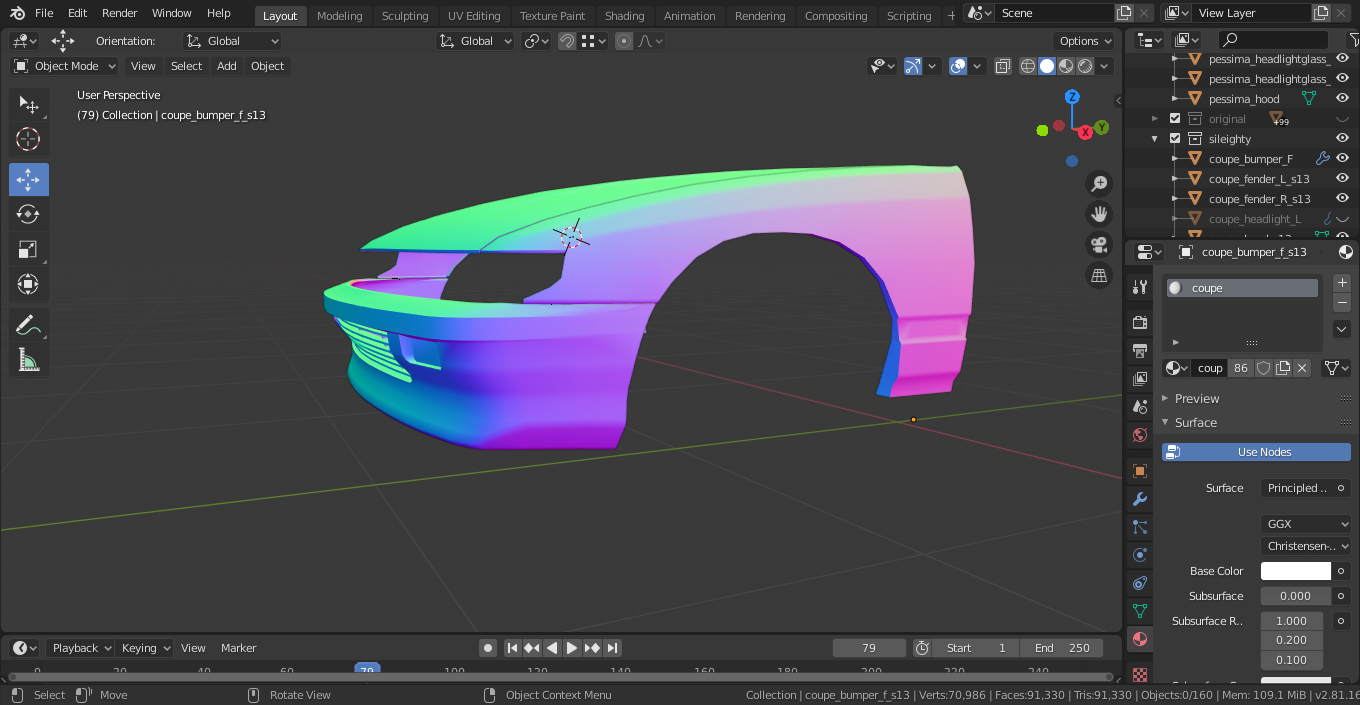The width and height of the screenshot is (1360, 705).
Task: Open the Output properties tab
Action: click(x=1139, y=350)
